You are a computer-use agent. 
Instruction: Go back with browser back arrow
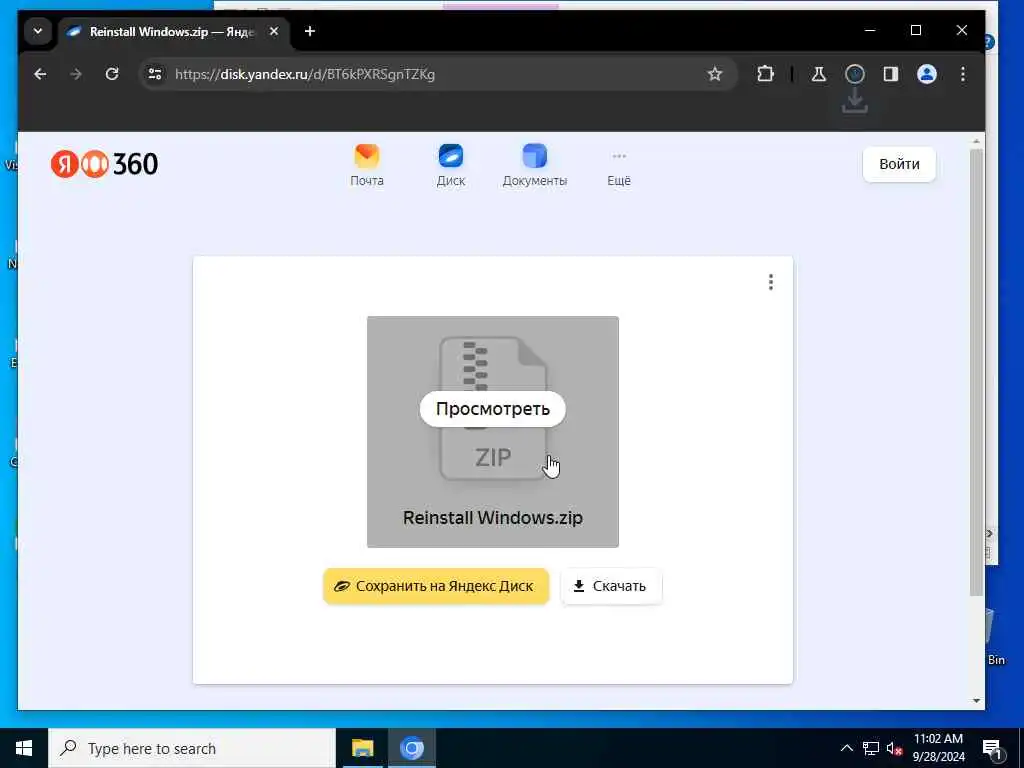[x=40, y=74]
